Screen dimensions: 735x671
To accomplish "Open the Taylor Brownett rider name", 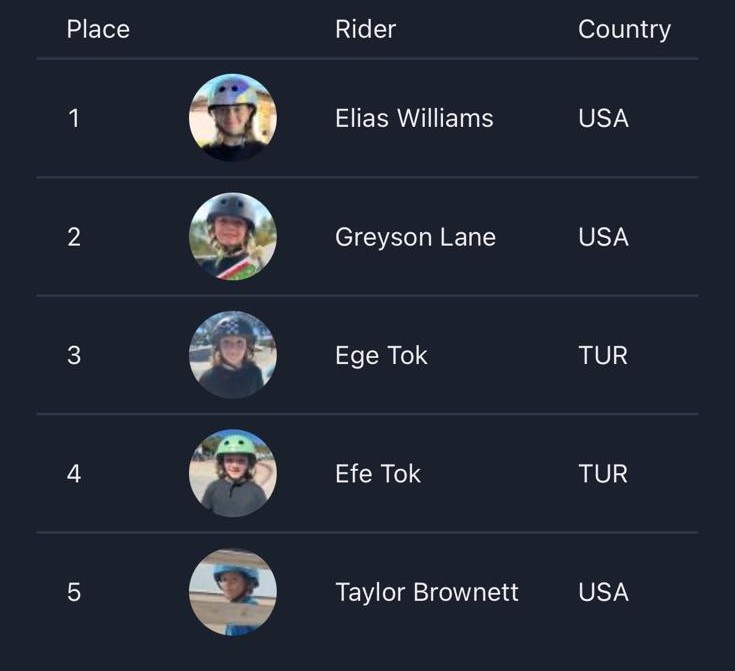I will pos(427,592).
